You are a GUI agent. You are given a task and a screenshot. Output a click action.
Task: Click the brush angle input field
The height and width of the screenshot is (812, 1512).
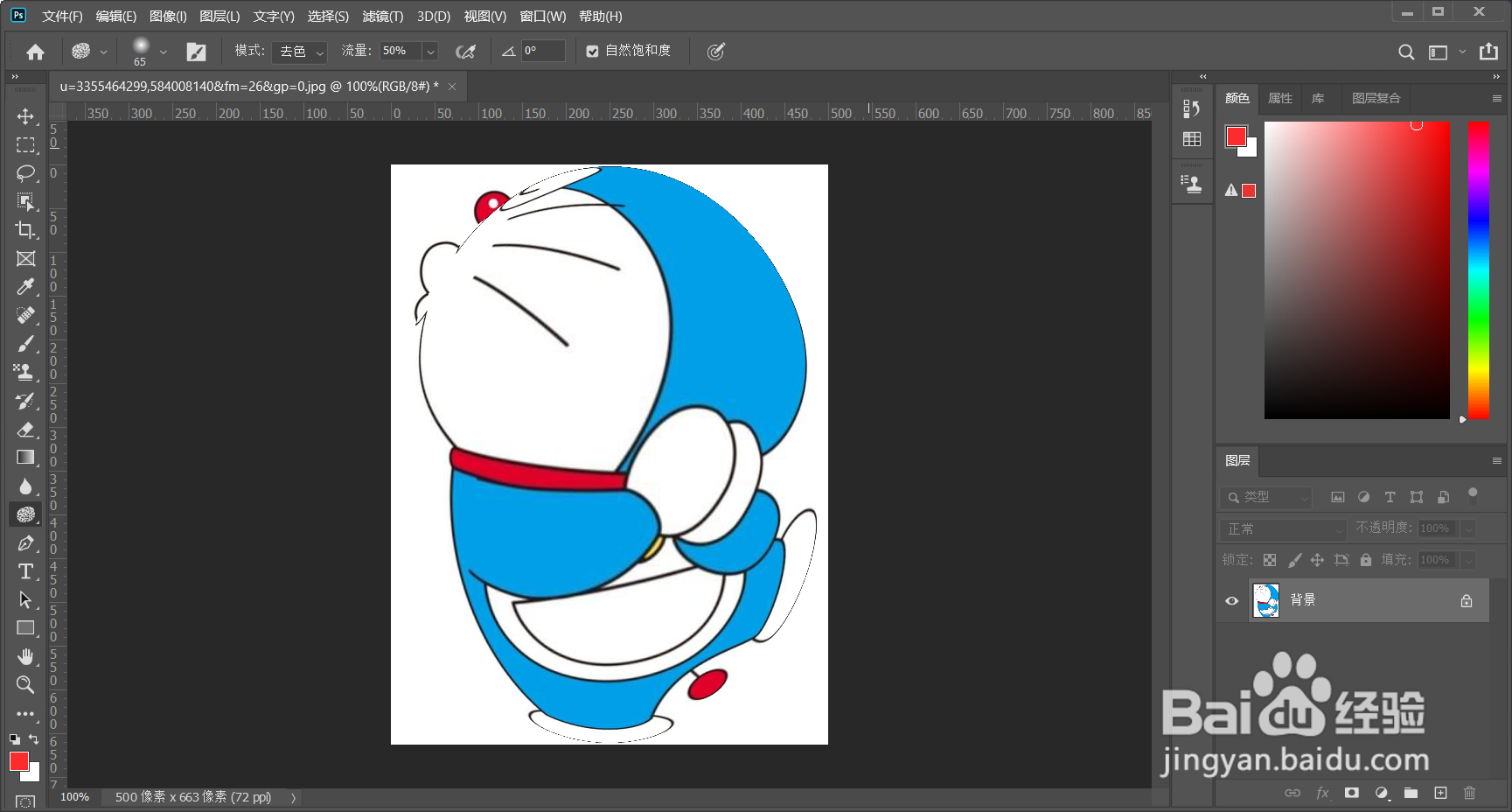543,52
